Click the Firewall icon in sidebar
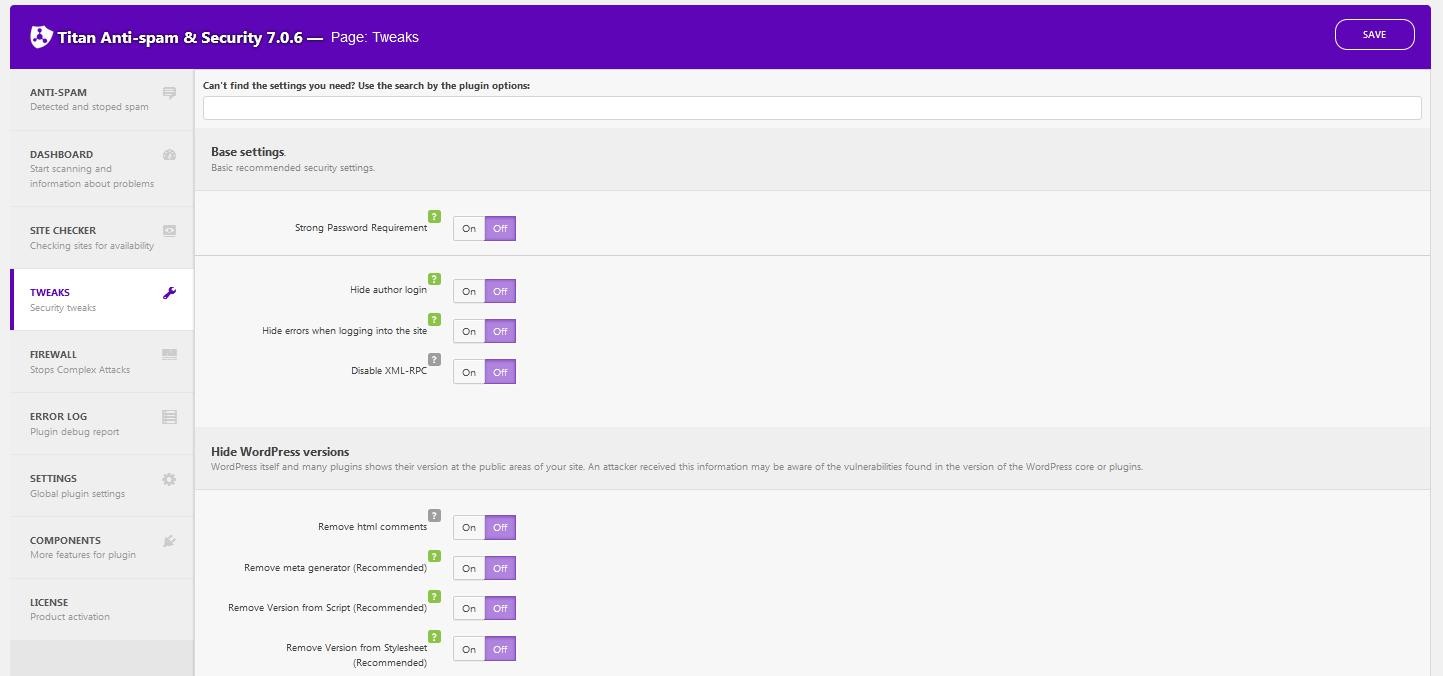The width and height of the screenshot is (1443, 676). [x=169, y=354]
